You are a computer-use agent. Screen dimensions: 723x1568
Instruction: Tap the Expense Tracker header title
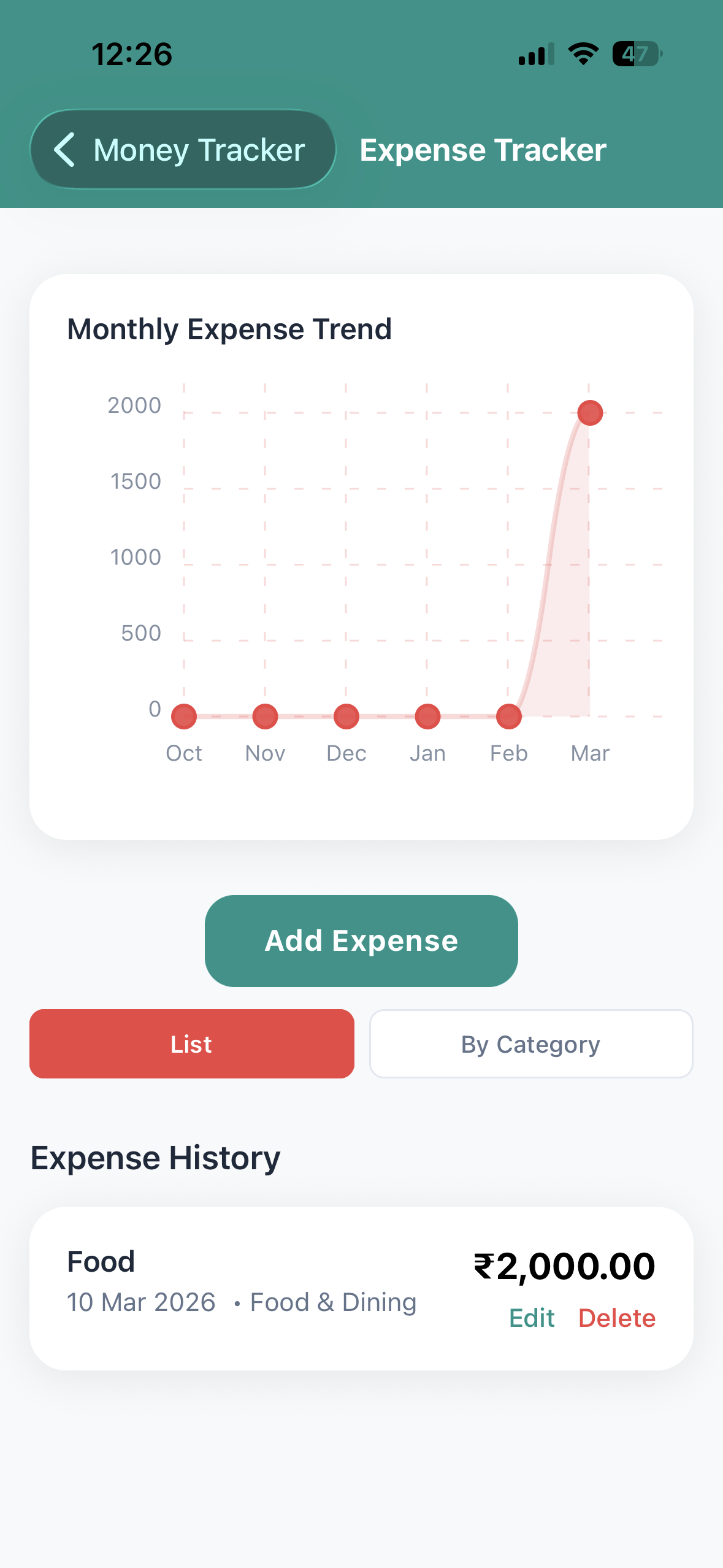point(483,150)
